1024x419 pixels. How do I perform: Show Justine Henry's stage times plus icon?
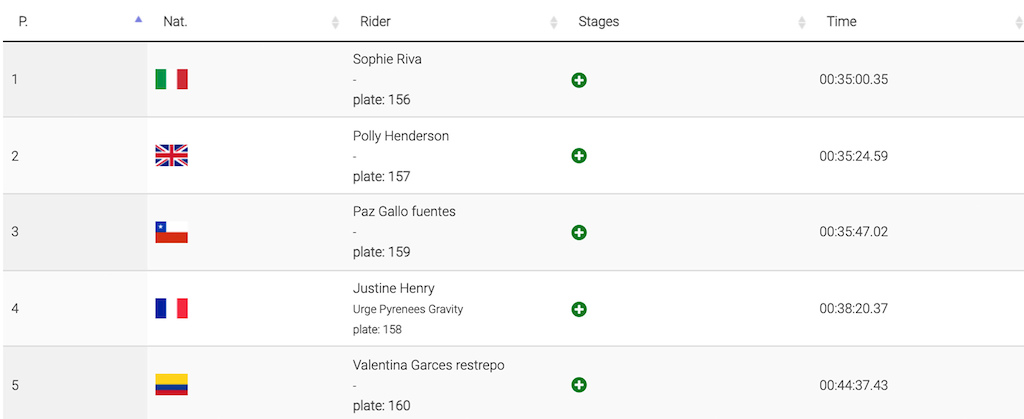[579, 309]
